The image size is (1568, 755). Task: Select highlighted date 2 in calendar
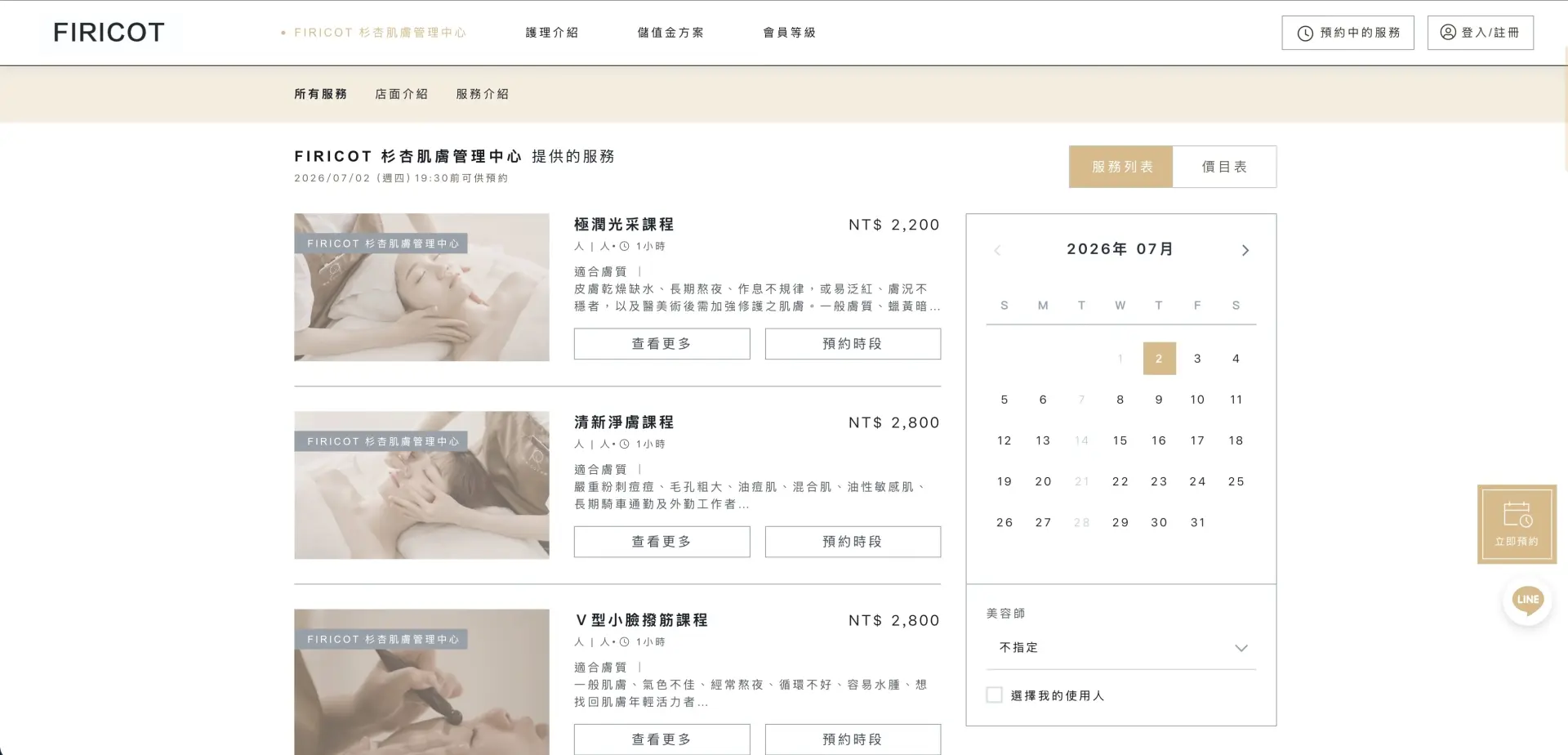pos(1159,359)
